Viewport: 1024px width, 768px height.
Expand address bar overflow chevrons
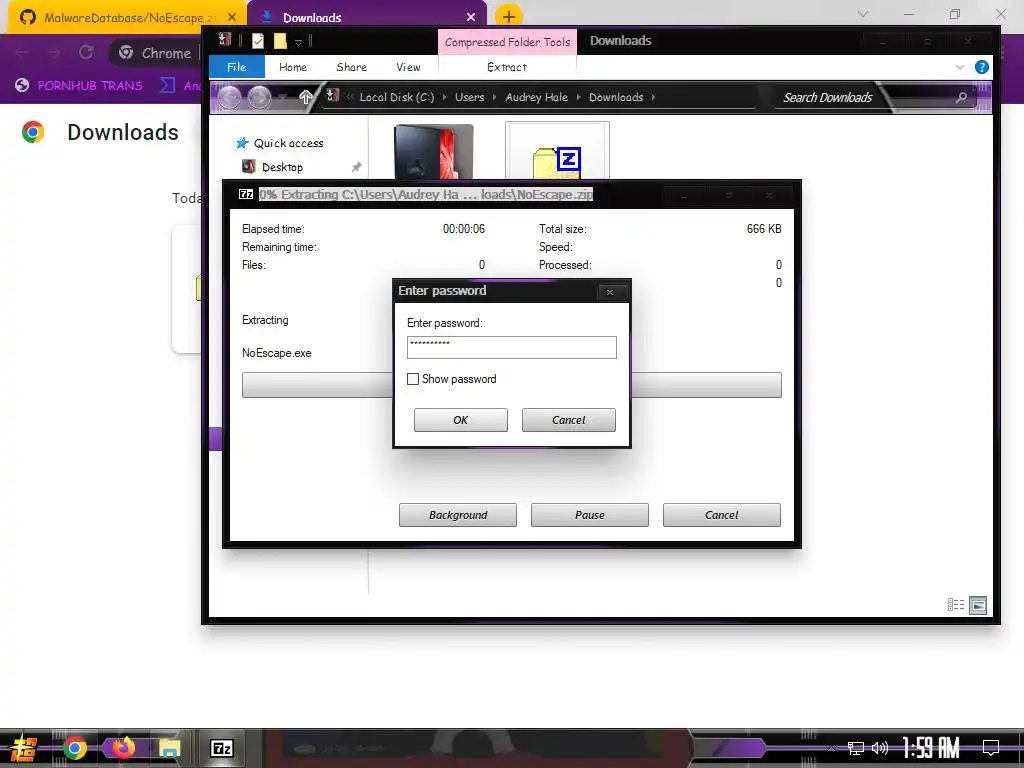[x=350, y=97]
